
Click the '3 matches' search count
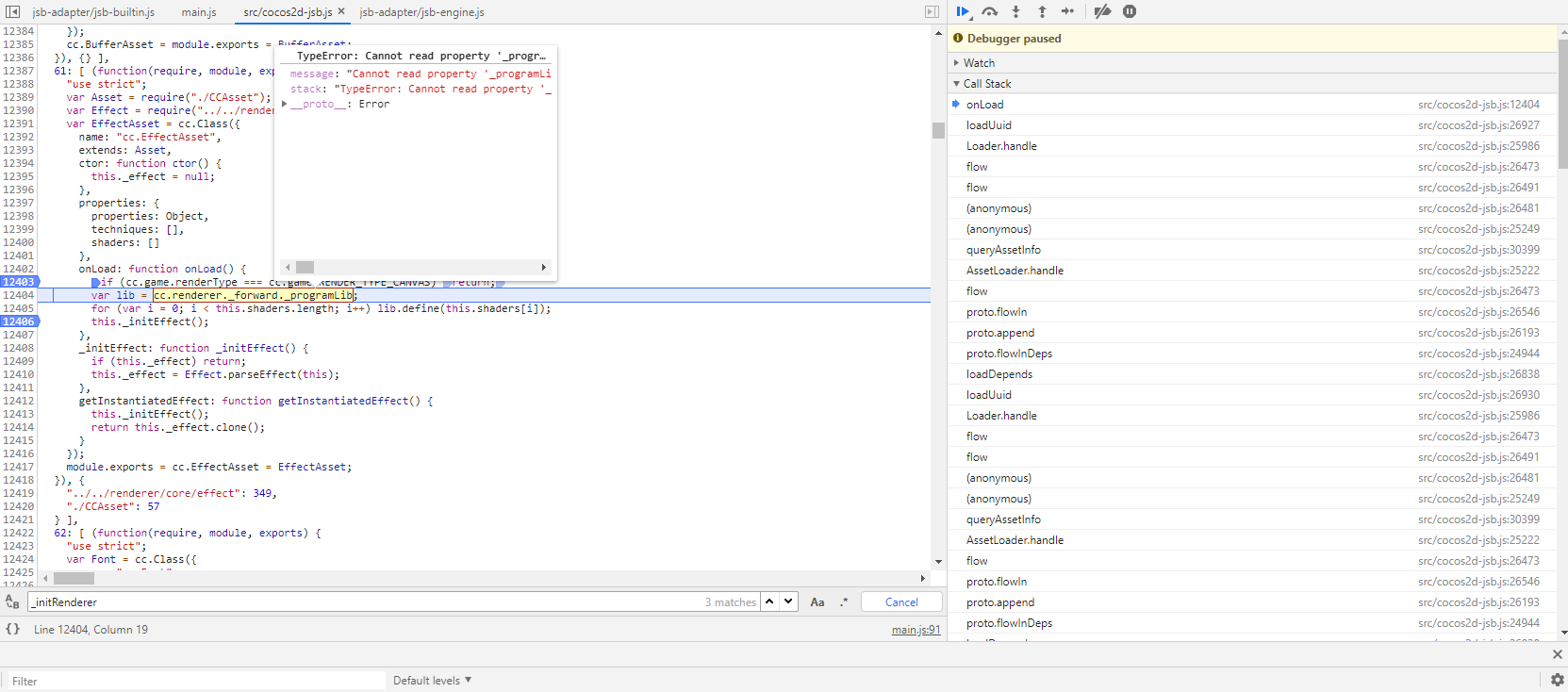click(731, 602)
